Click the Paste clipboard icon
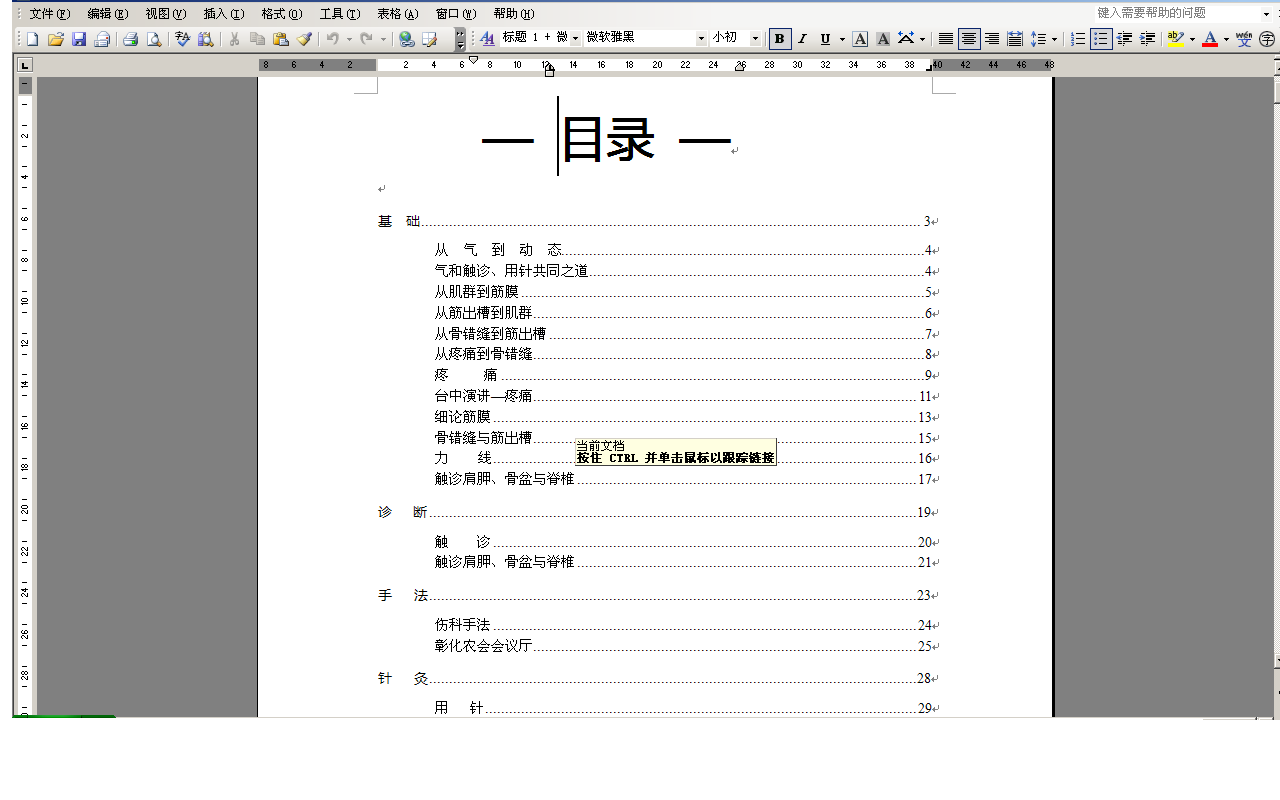The width and height of the screenshot is (1280, 800). tap(281, 39)
